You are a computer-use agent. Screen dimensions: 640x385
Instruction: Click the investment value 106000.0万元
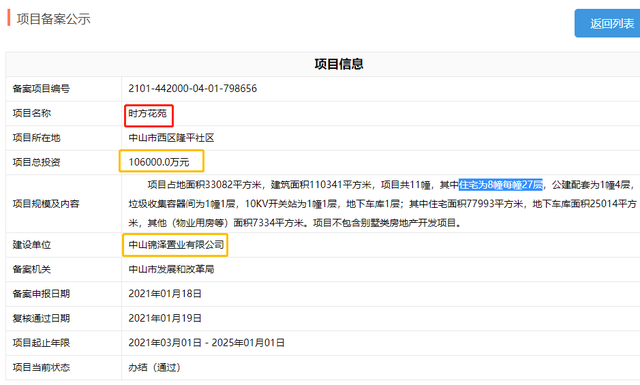pos(159,162)
